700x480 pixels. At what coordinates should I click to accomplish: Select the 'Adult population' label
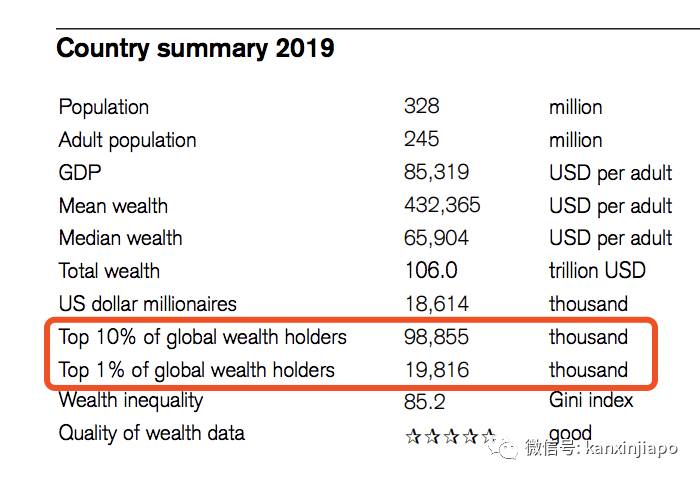pos(127,140)
